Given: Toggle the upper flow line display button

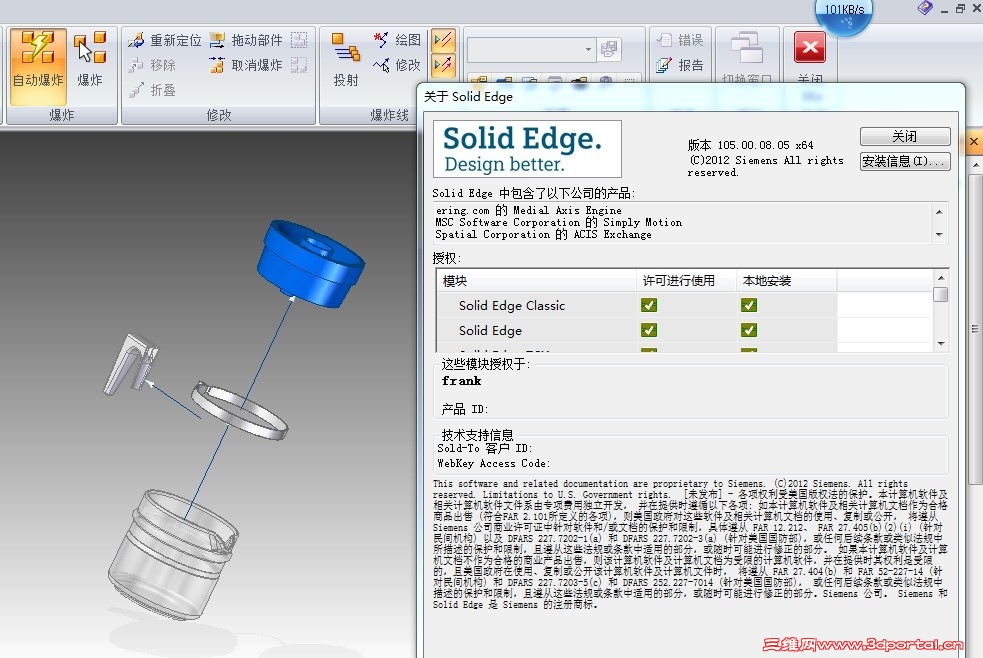Looking at the screenshot, I should [443, 40].
